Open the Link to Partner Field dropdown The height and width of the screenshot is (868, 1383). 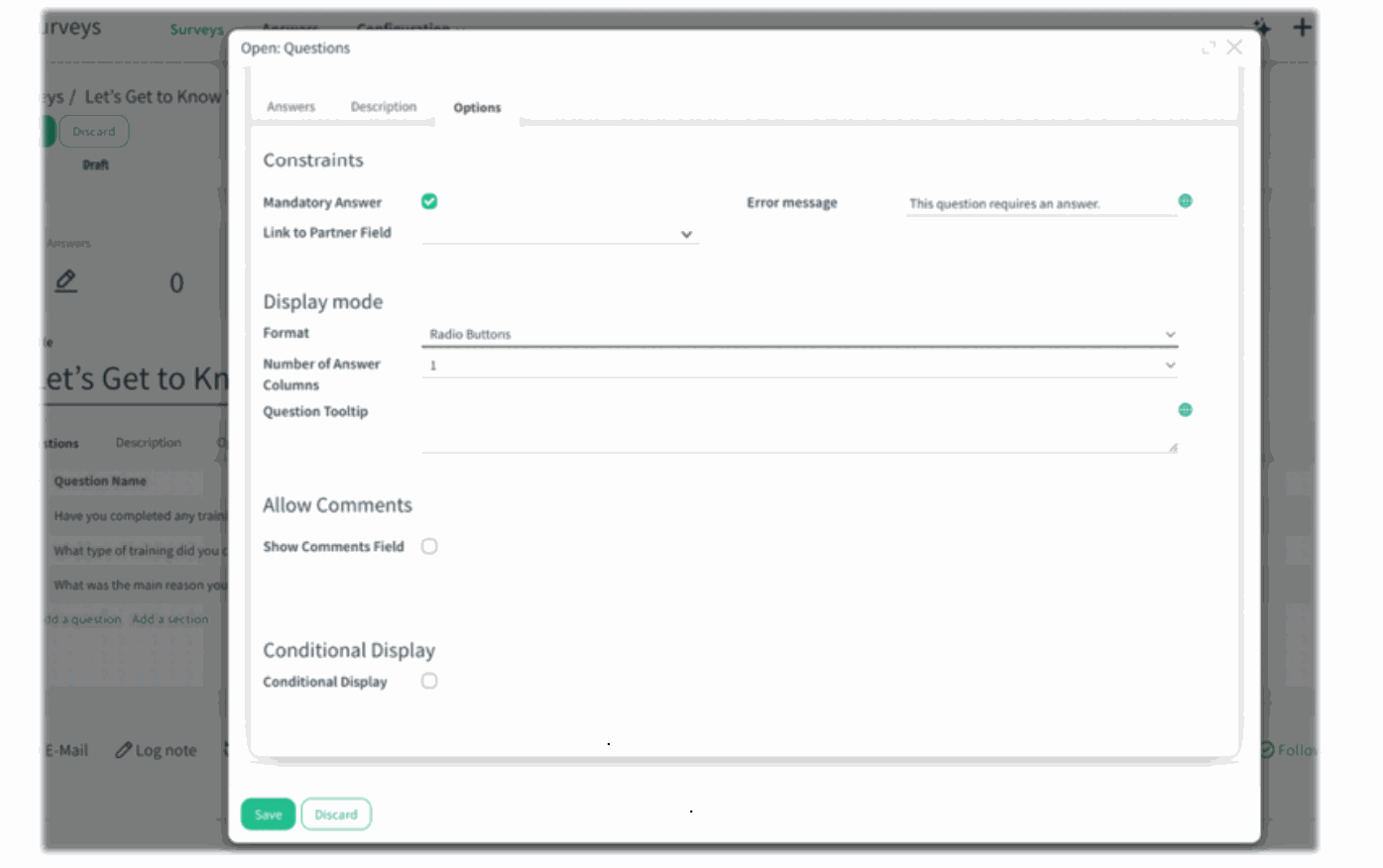(x=560, y=234)
